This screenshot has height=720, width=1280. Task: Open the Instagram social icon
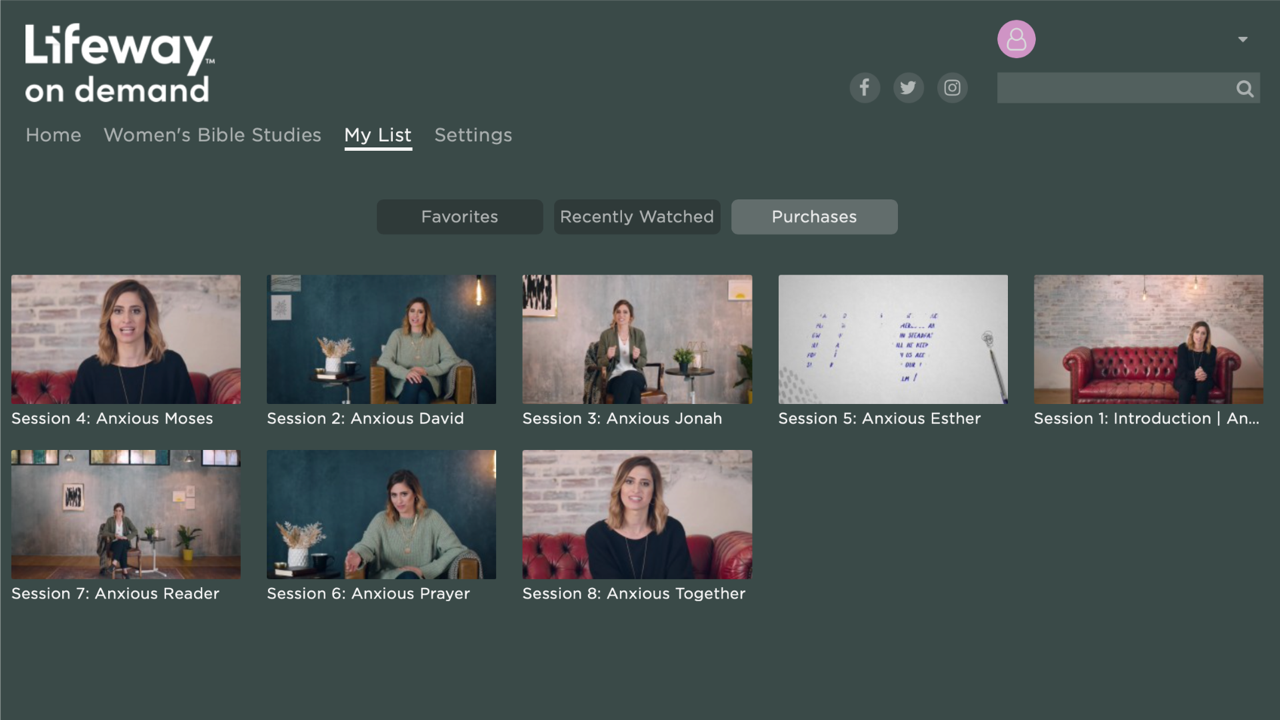(952, 87)
